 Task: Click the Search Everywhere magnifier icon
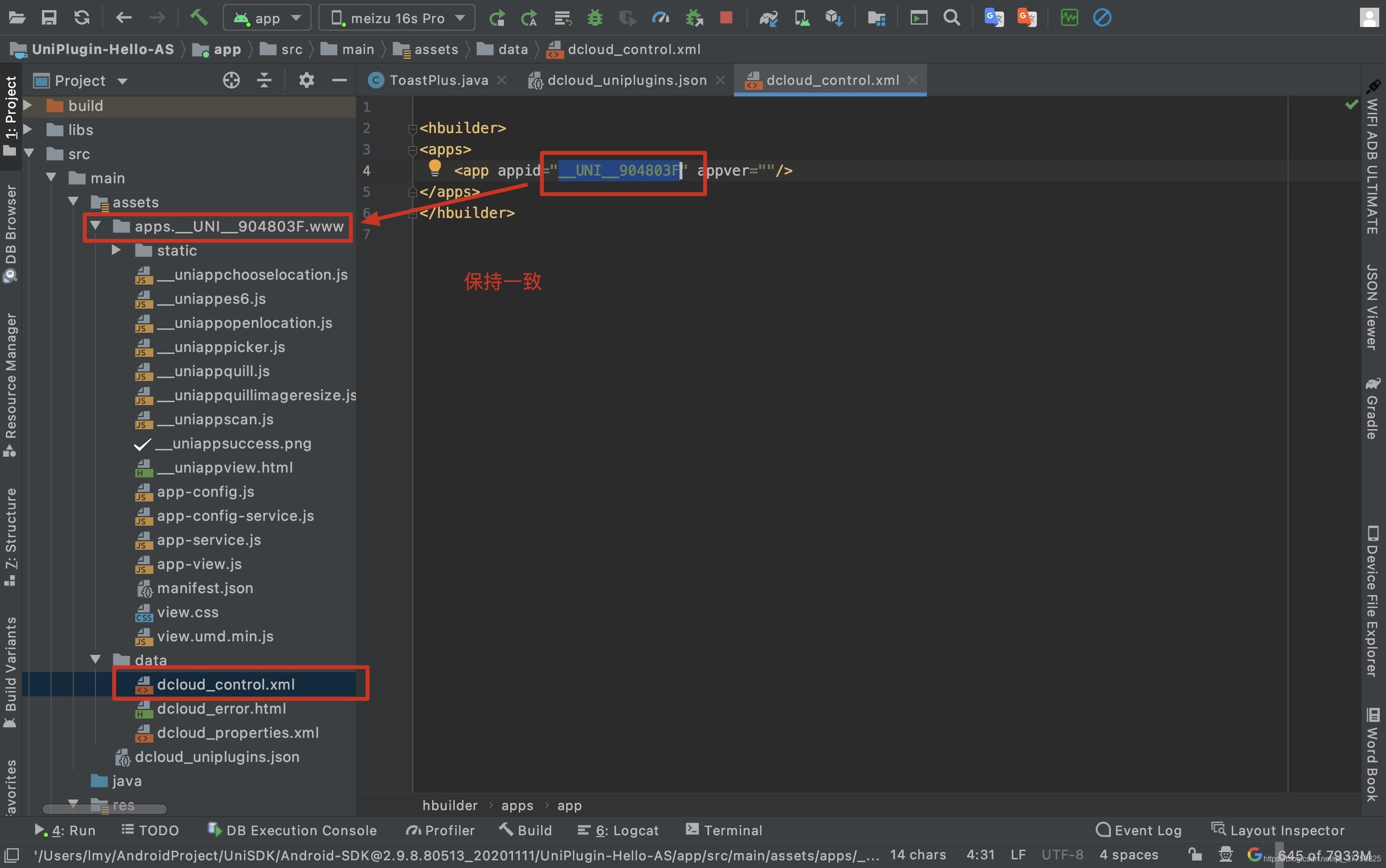pyautogui.click(x=951, y=18)
